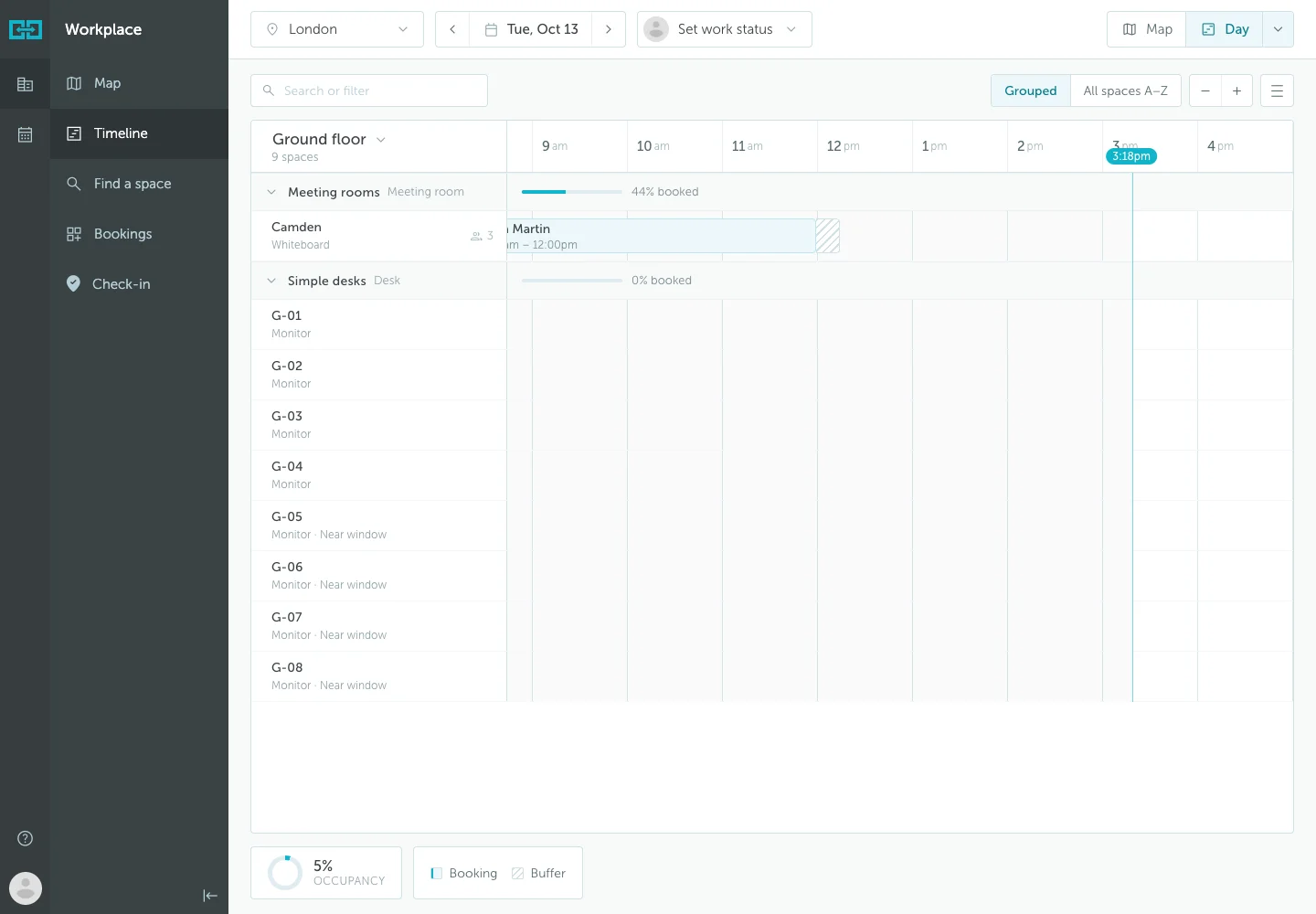This screenshot has width=1316, height=914.
Task: Collapse the Meeting rooms group
Action: 271,192
